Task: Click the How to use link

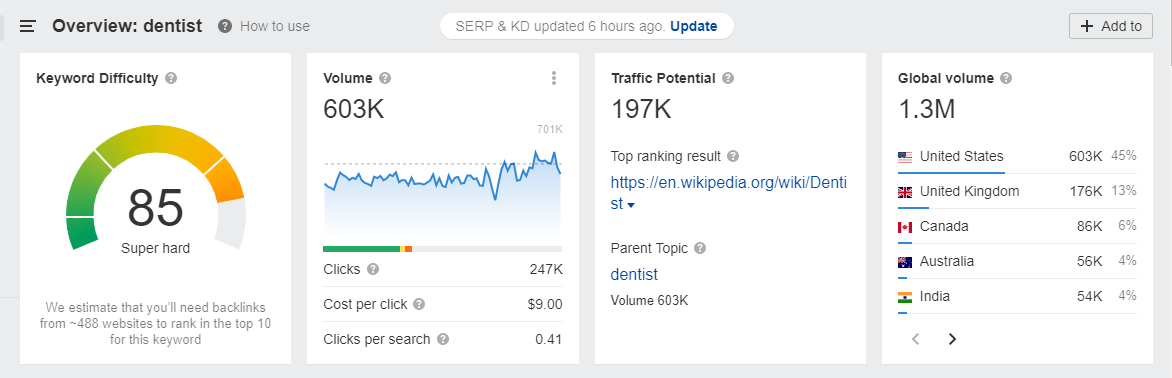Action: (x=275, y=26)
